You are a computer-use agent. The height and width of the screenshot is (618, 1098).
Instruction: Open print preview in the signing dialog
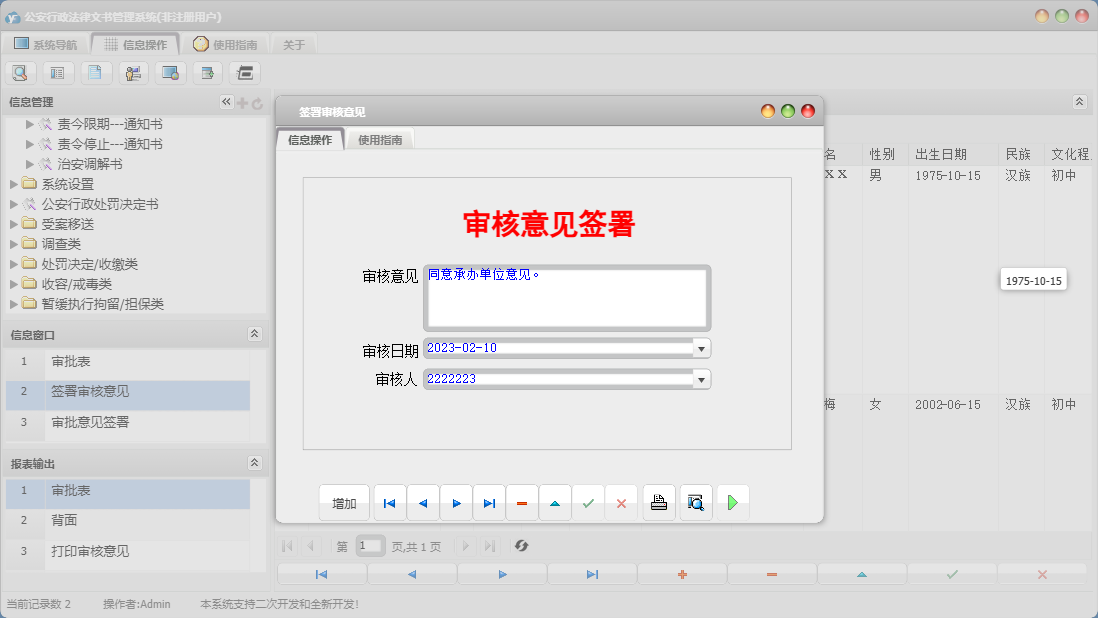pyautogui.click(x=696, y=502)
